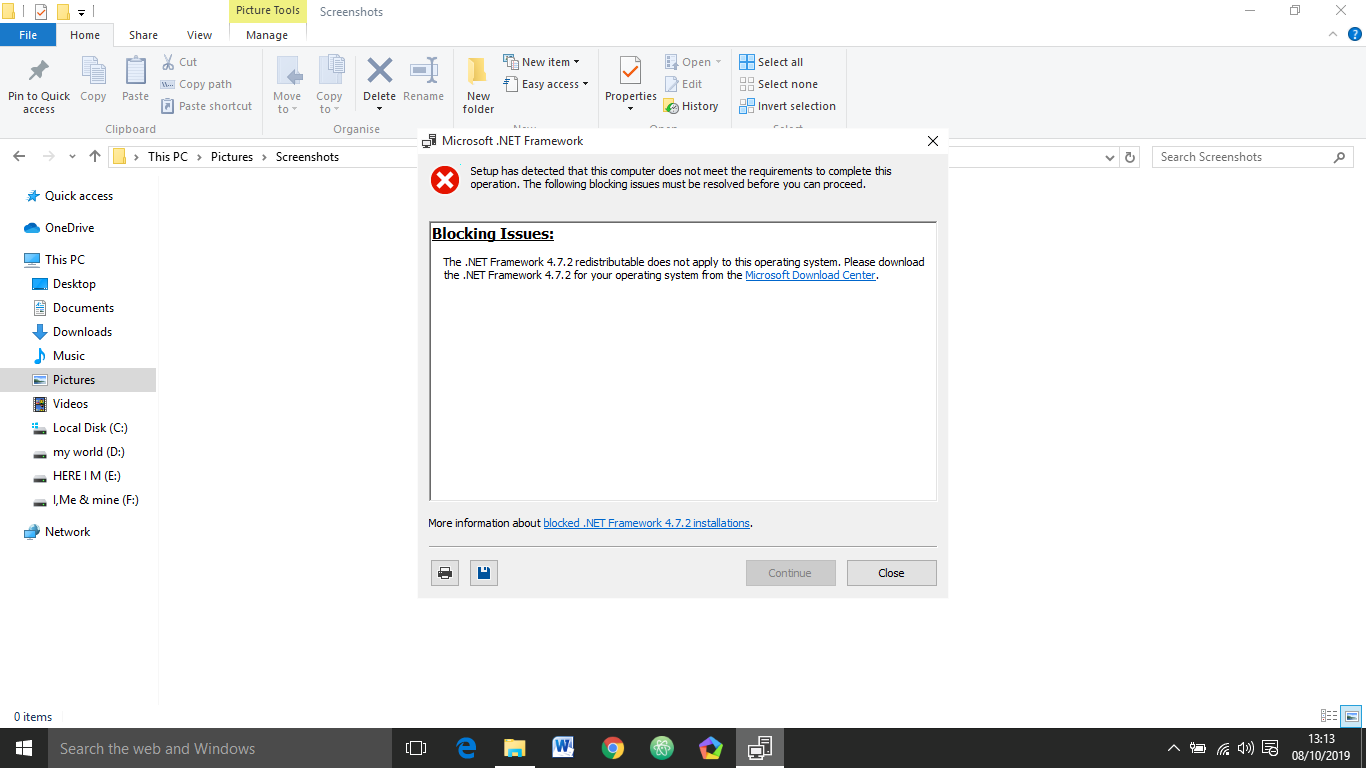The height and width of the screenshot is (768, 1366).
Task: Click the save floppy disk icon
Action: click(x=484, y=573)
